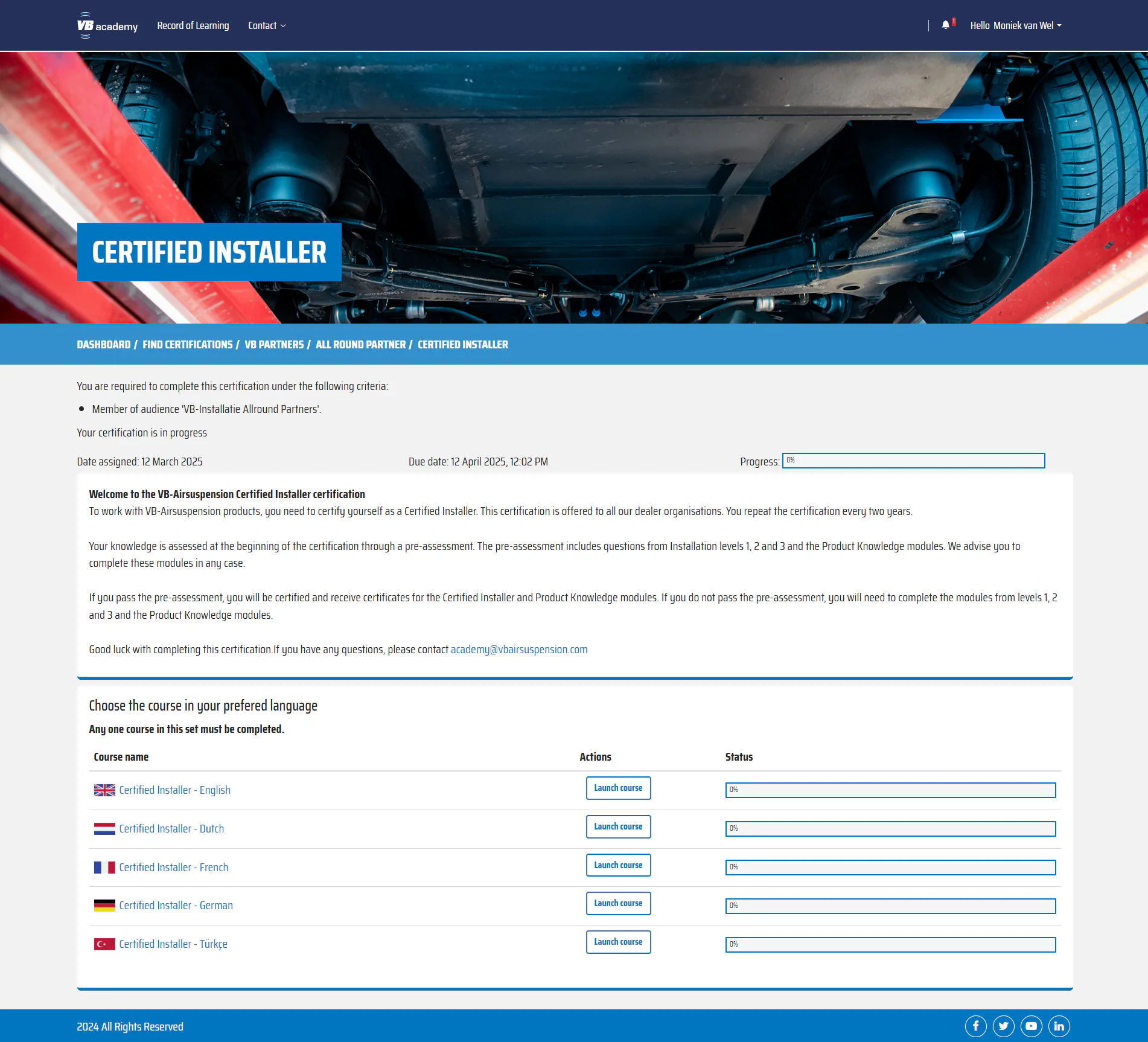This screenshot has width=1148, height=1042.
Task: Open the Facebook page icon
Action: tap(975, 1026)
